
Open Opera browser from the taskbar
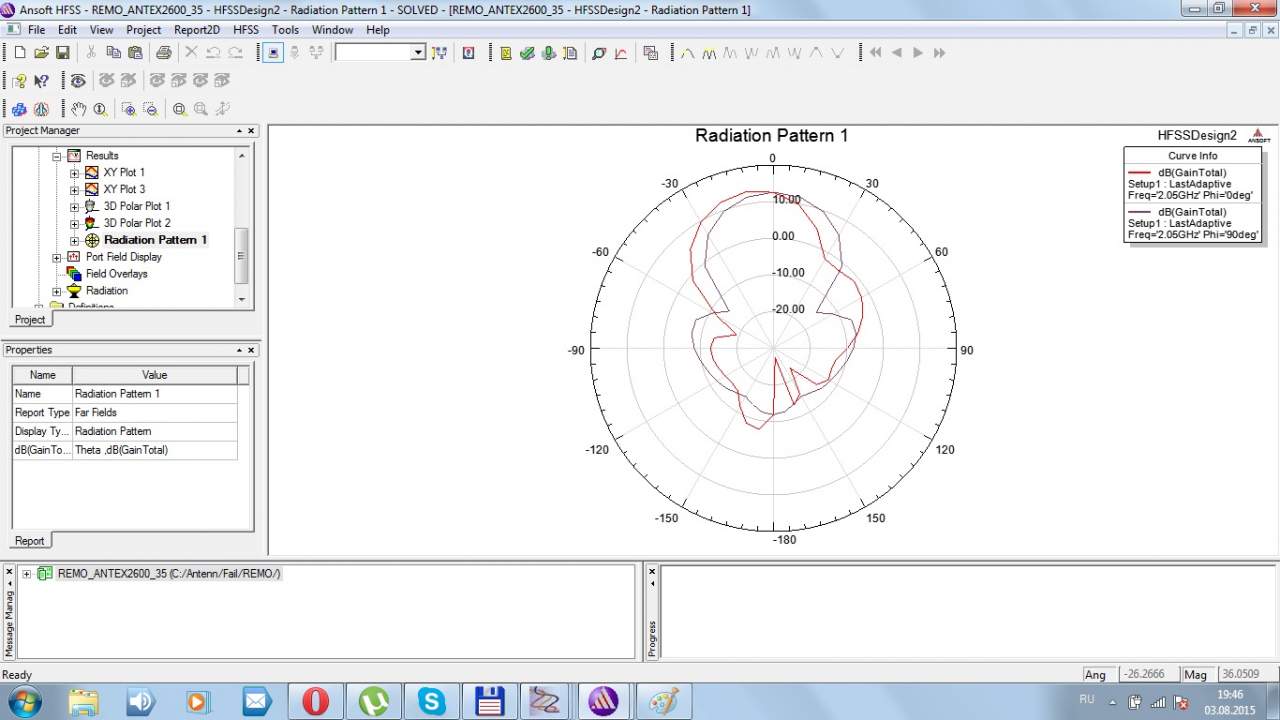(315, 701)
